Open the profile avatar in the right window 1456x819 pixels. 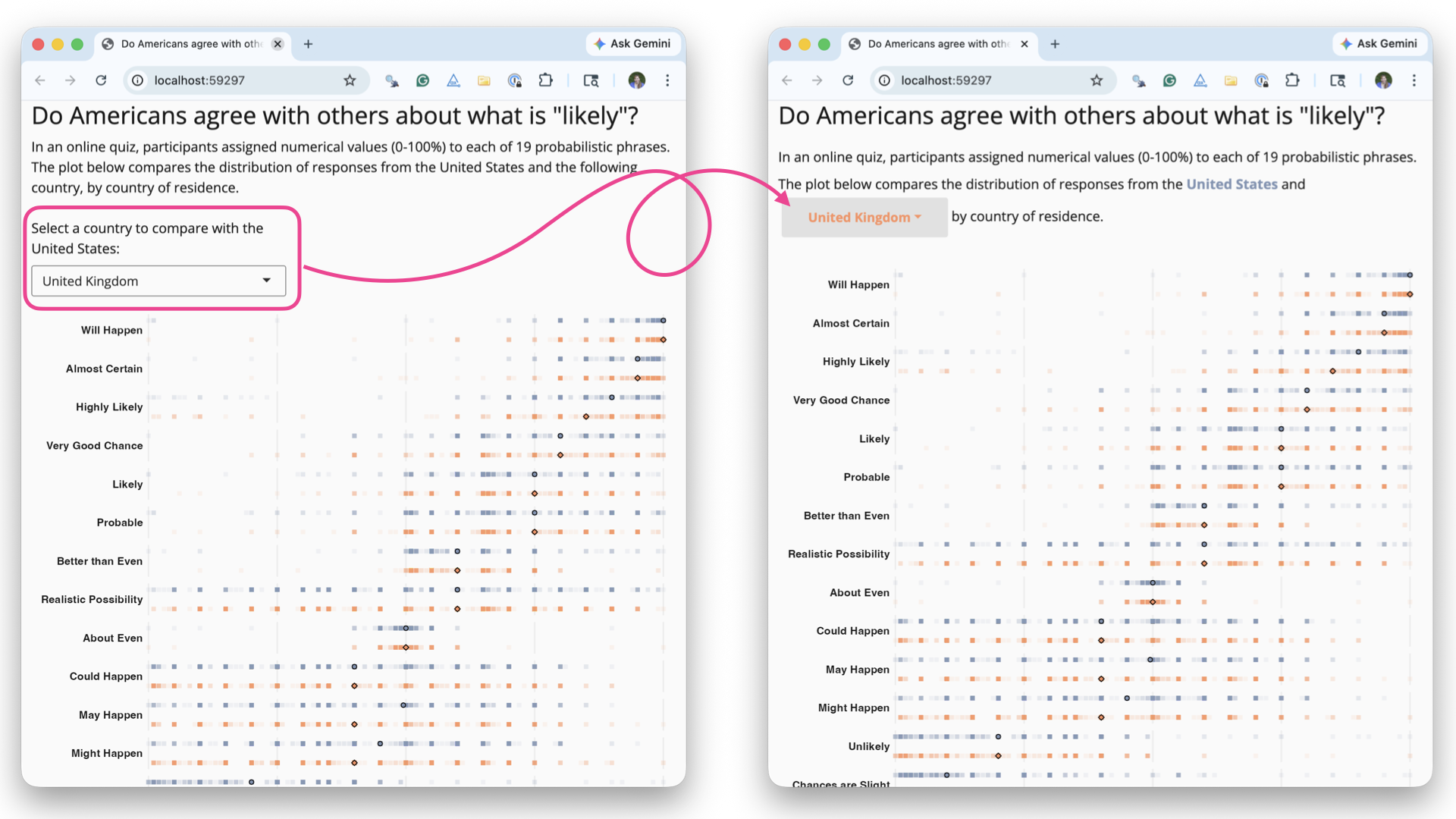coord(1383,80)
